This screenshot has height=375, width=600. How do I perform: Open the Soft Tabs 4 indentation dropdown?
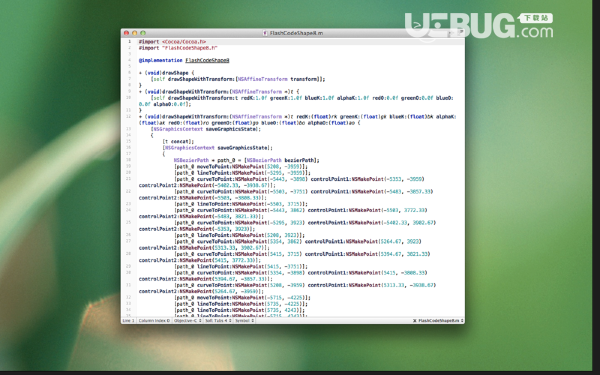pos(218,321)
